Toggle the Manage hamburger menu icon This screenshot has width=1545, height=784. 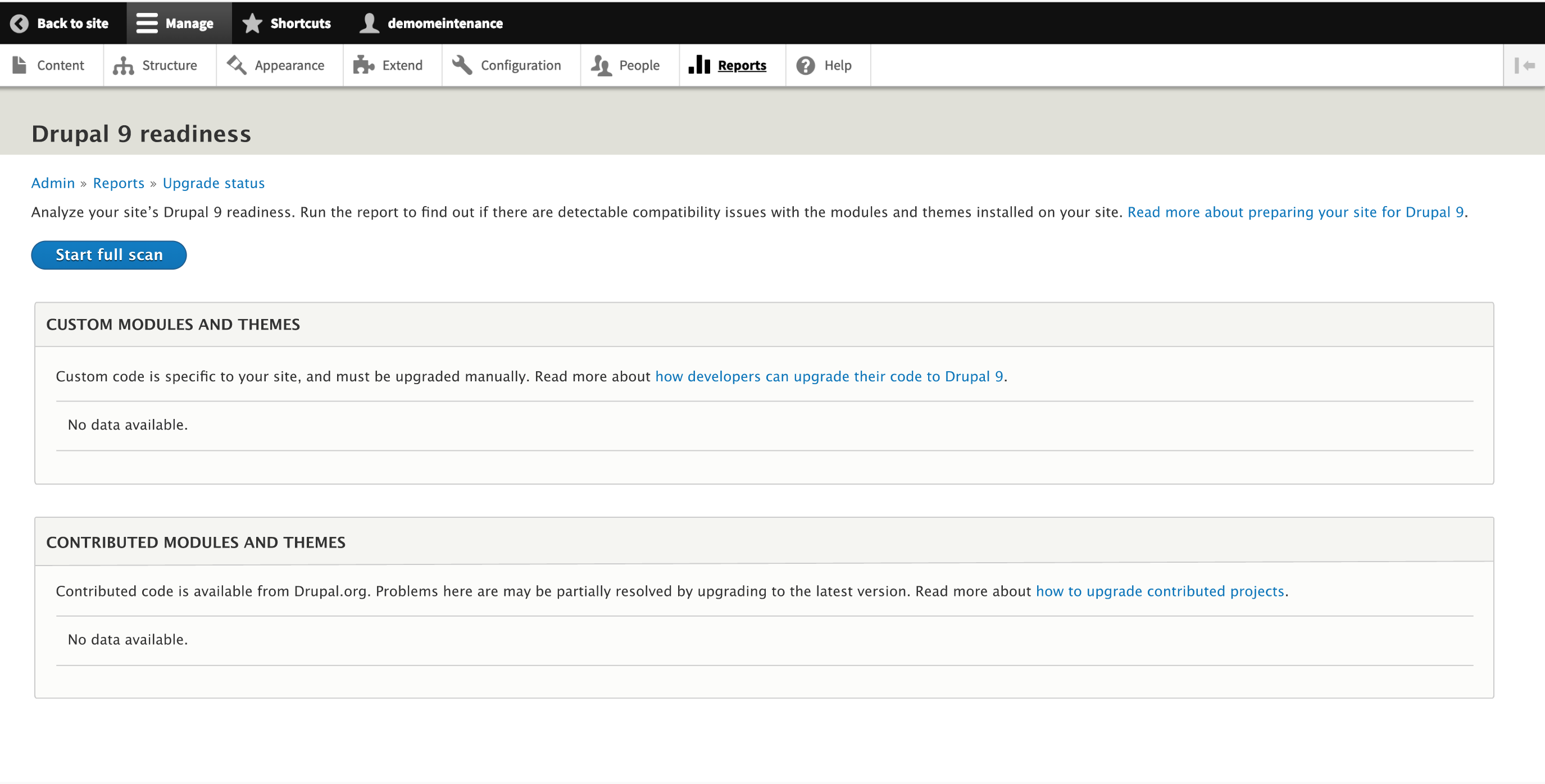[146, 24]
